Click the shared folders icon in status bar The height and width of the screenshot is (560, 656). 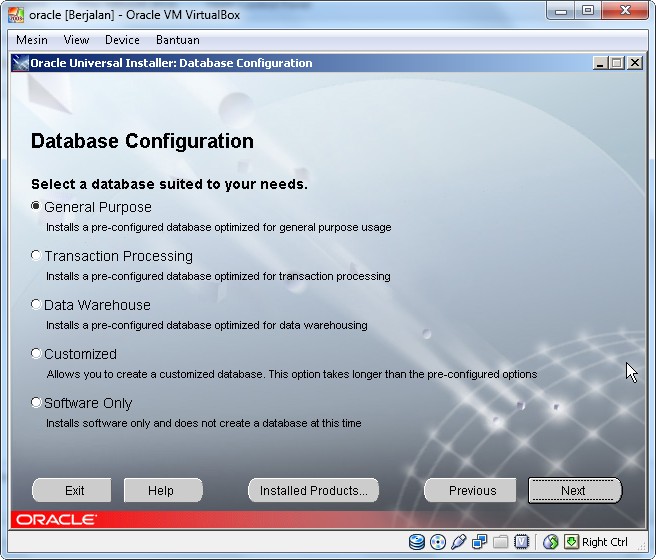tap(500, 542)
